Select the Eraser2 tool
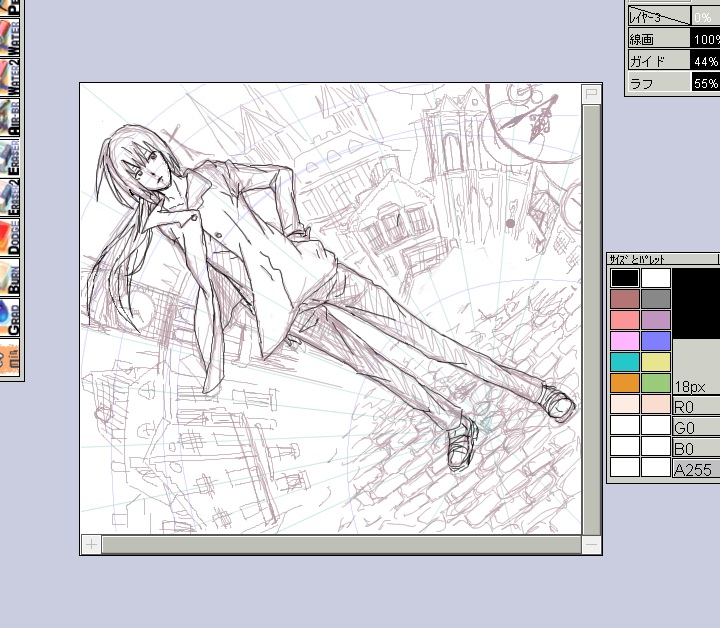The width and height of the screenshot is (720, 628). click(x=10, y=197)
